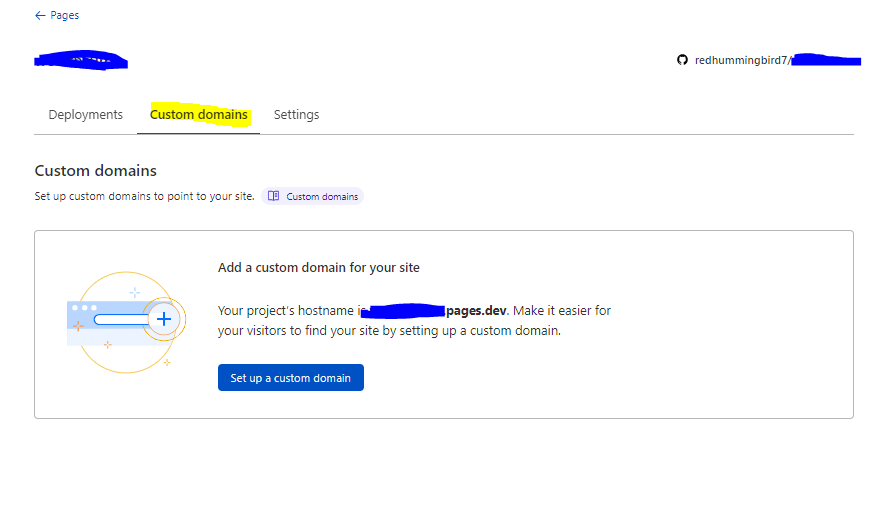
Task: Click the blue plus circle in illustration
Action: 164,319
